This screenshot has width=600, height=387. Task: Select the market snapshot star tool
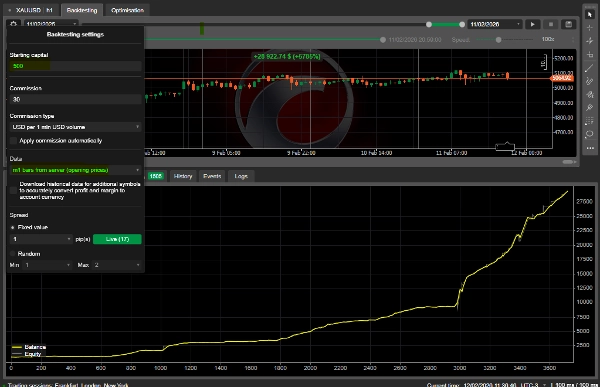pos(590,41)
